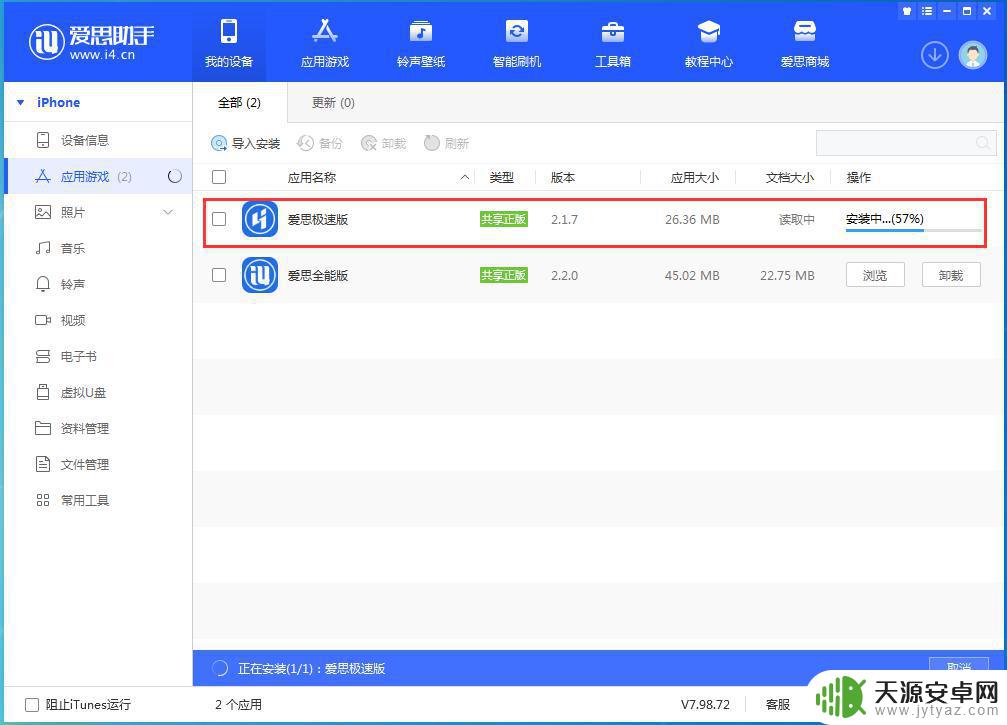
Task: Switch to 全部 (2) tab
Action: pos(240,103)
